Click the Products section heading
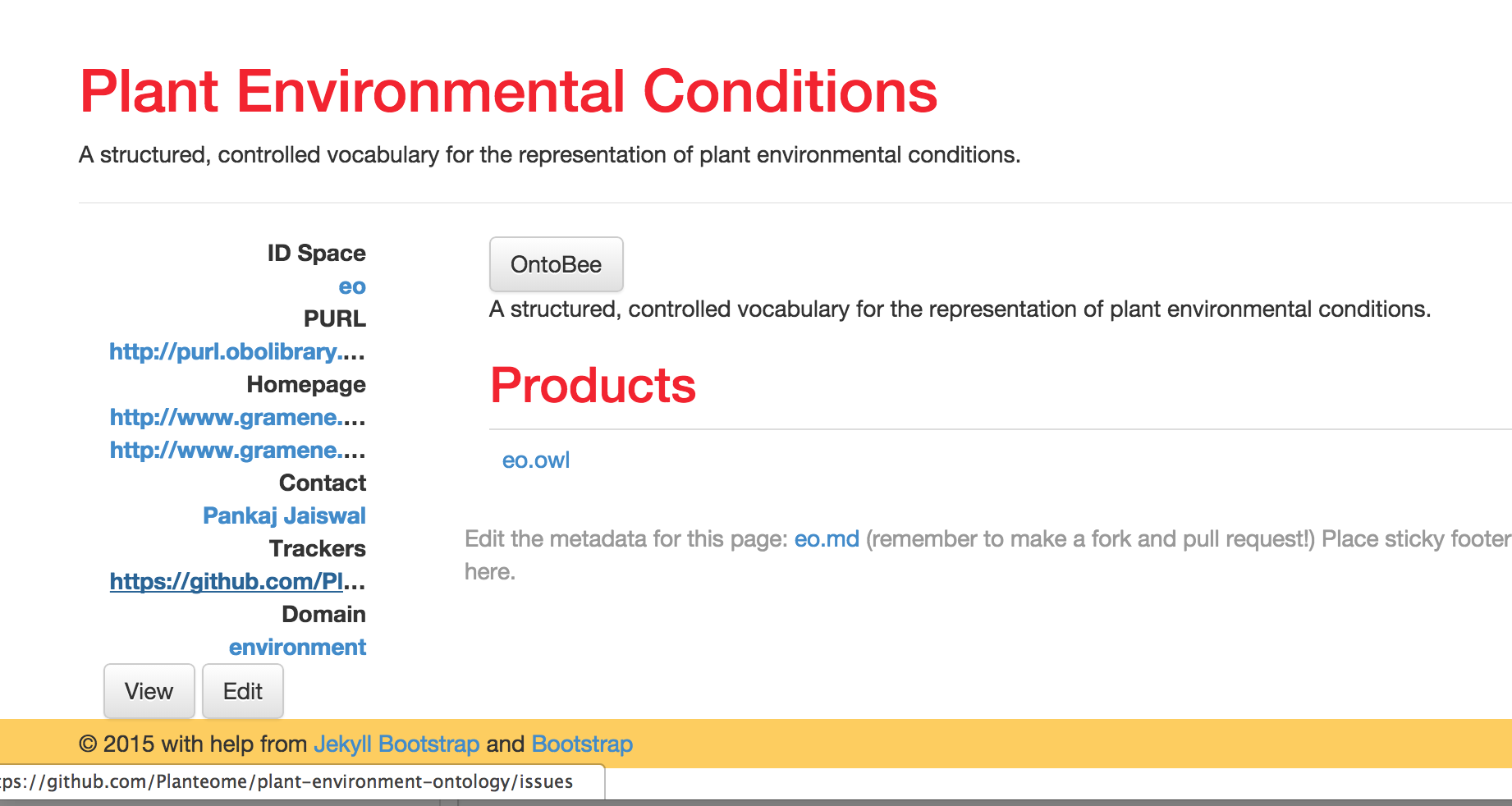Screen dimensions: 1512x806 pyautogui.click(x=593, y=385)
